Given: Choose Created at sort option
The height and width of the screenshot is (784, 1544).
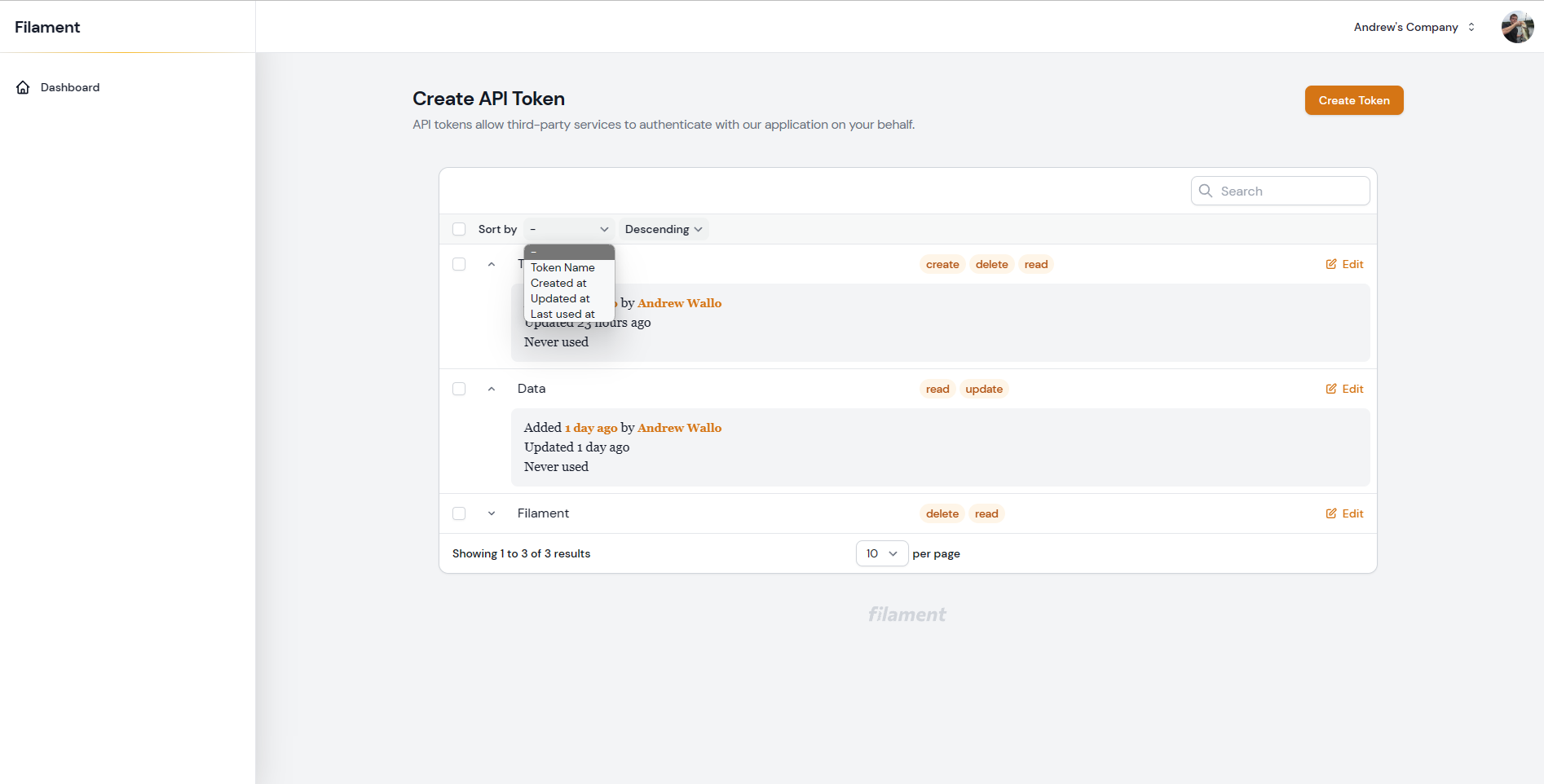Looking at the screenshot, I should point(558,283).
